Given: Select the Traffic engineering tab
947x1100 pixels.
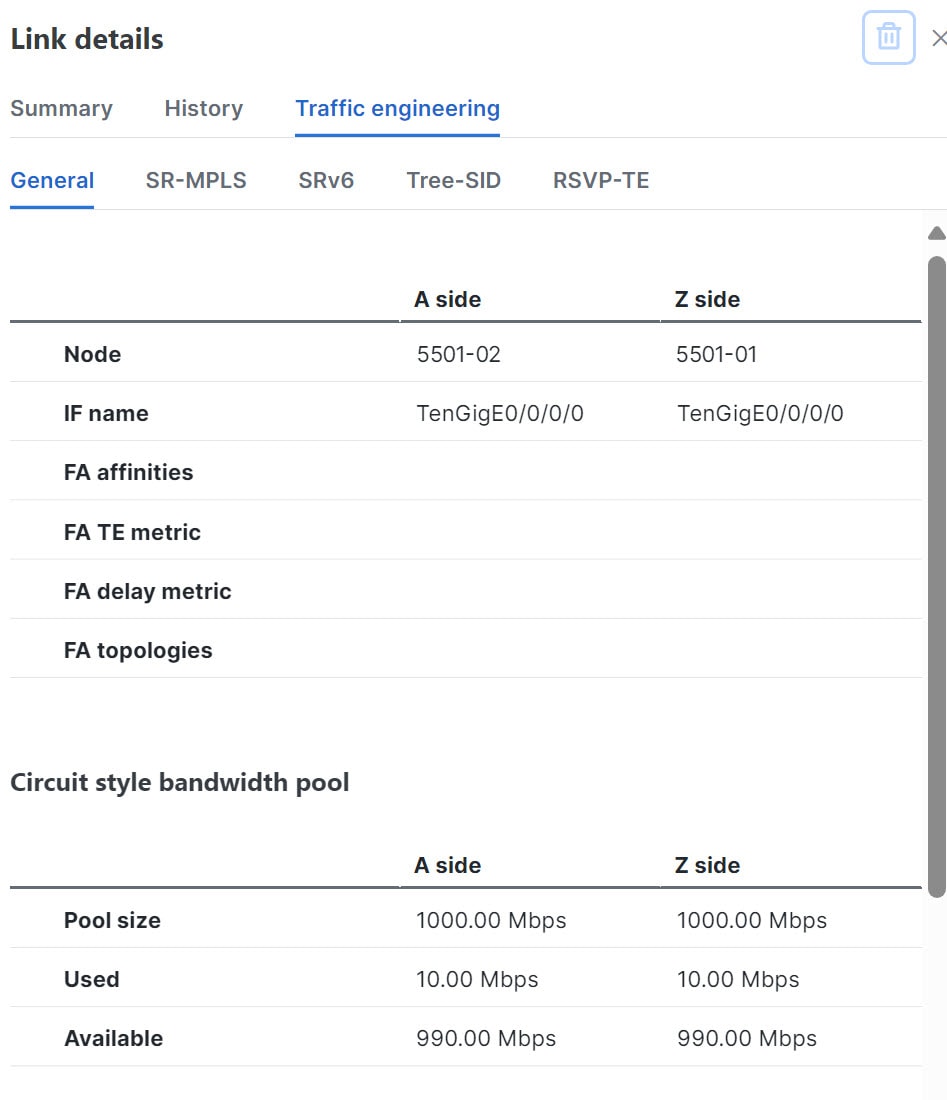Looking at the screenshot, I should pyautogui.click(x=397, y=108).
